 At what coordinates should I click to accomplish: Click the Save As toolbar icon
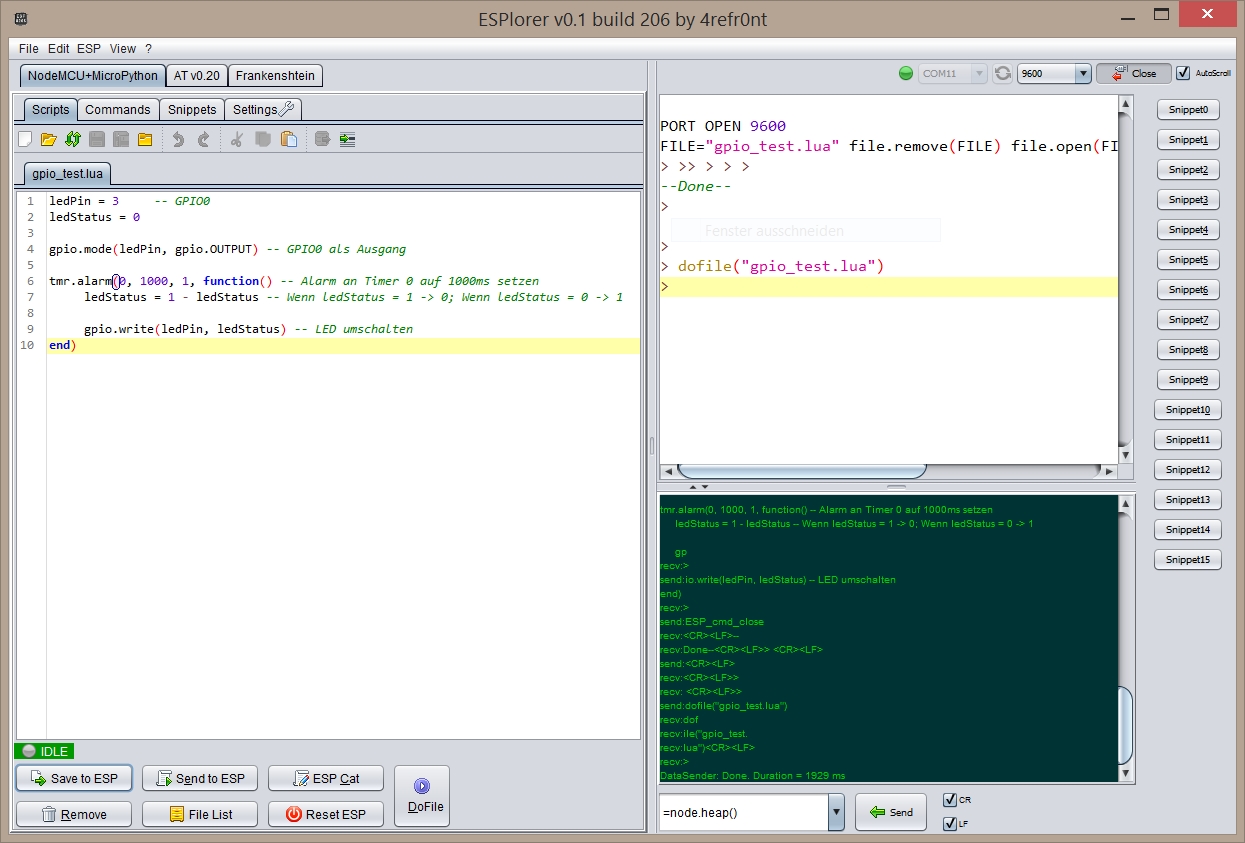[121, 139]
